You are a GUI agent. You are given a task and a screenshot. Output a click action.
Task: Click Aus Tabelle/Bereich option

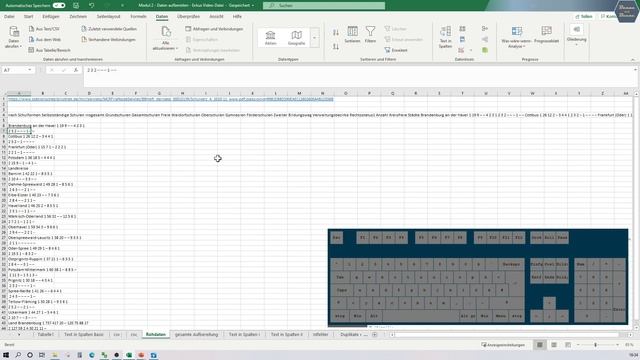tap(49, 50)
